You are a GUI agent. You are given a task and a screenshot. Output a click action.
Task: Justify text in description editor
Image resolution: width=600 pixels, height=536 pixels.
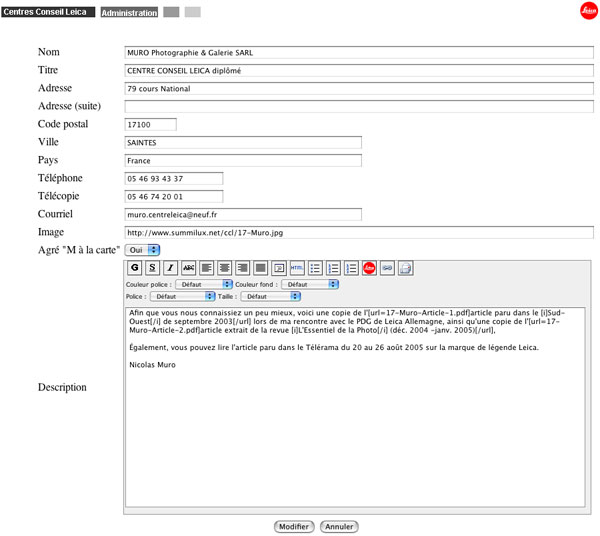click(261, 268)
